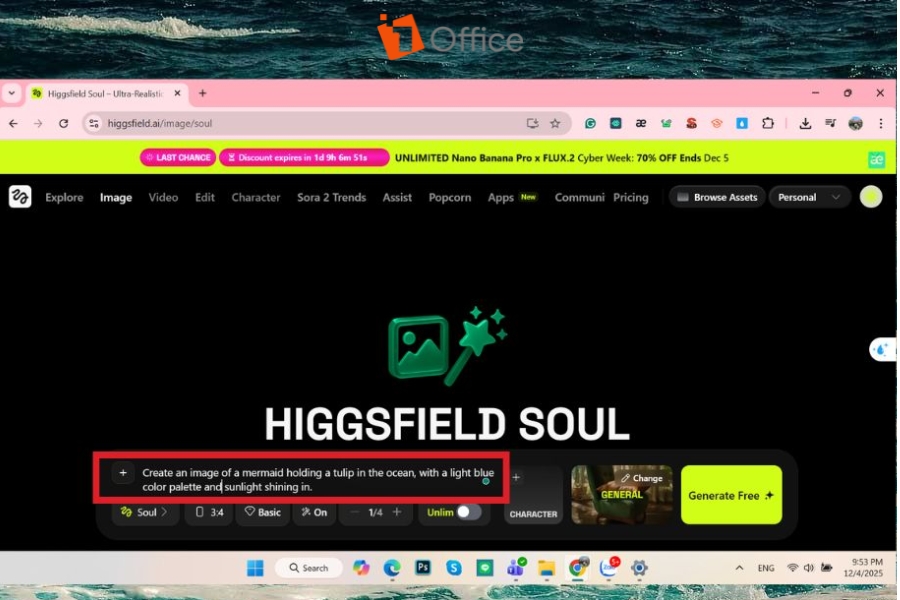The height and width of the screenshot is (600, 900).
Task: Select the Higgsfield Soul browser tab
Action: 106,94
